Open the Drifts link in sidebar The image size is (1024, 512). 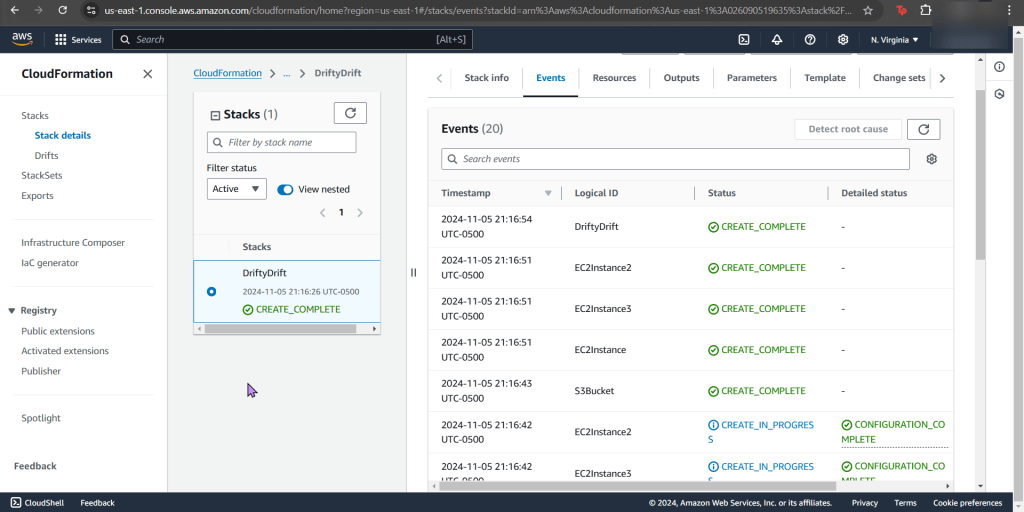(x=46, y=156)
